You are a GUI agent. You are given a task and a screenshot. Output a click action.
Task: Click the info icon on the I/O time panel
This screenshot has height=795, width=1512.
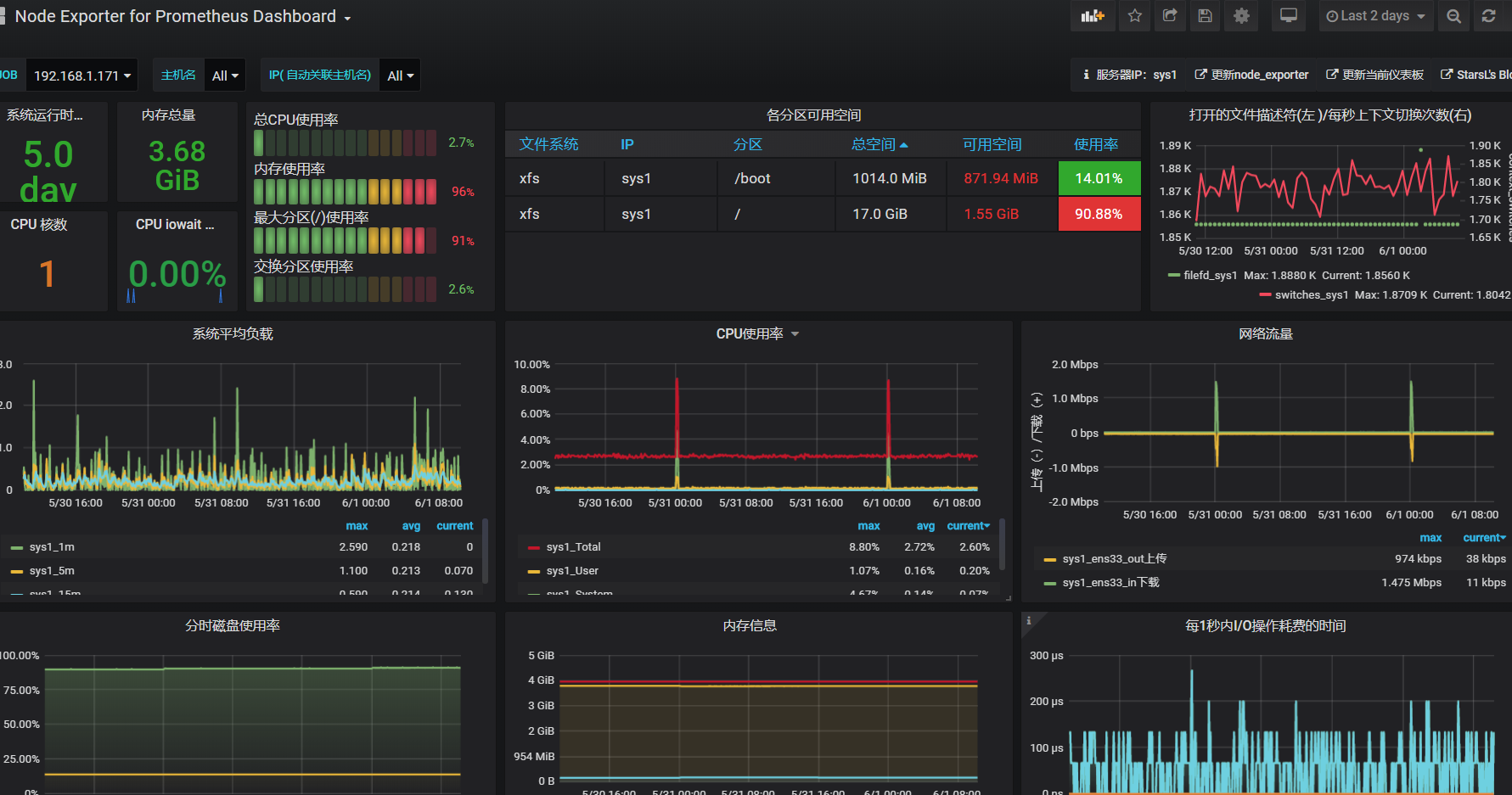coord(1029,621)
